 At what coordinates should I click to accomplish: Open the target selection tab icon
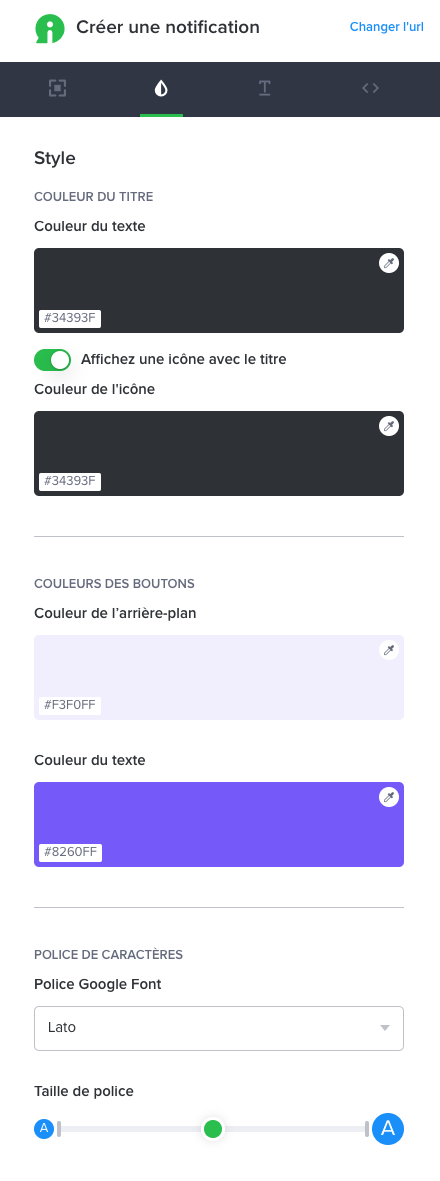coord(57,89)
